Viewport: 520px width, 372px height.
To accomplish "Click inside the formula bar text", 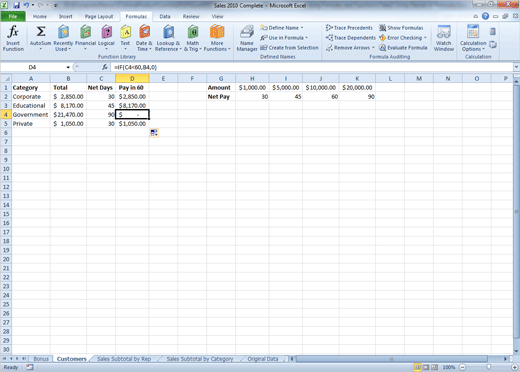I will [x=136, y=67].
